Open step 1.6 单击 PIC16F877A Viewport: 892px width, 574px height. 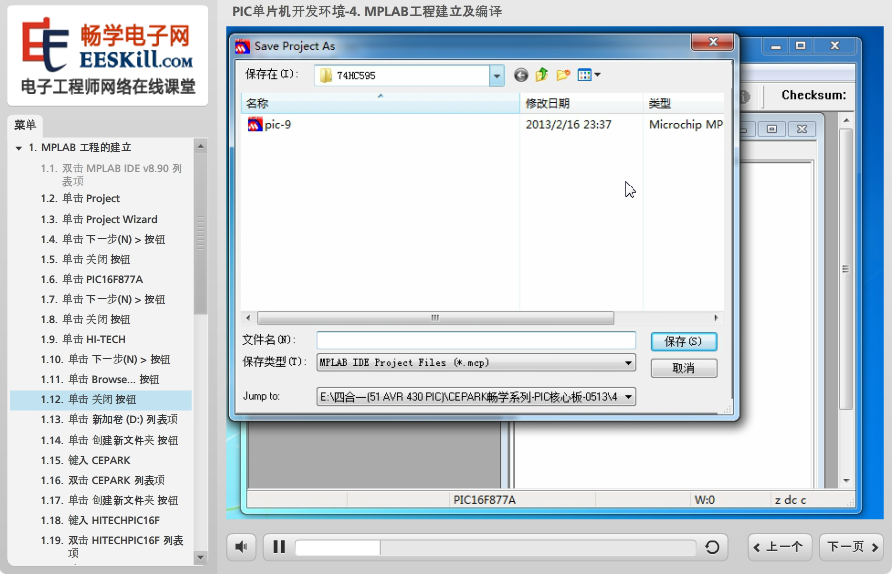[x=92, y=279]
